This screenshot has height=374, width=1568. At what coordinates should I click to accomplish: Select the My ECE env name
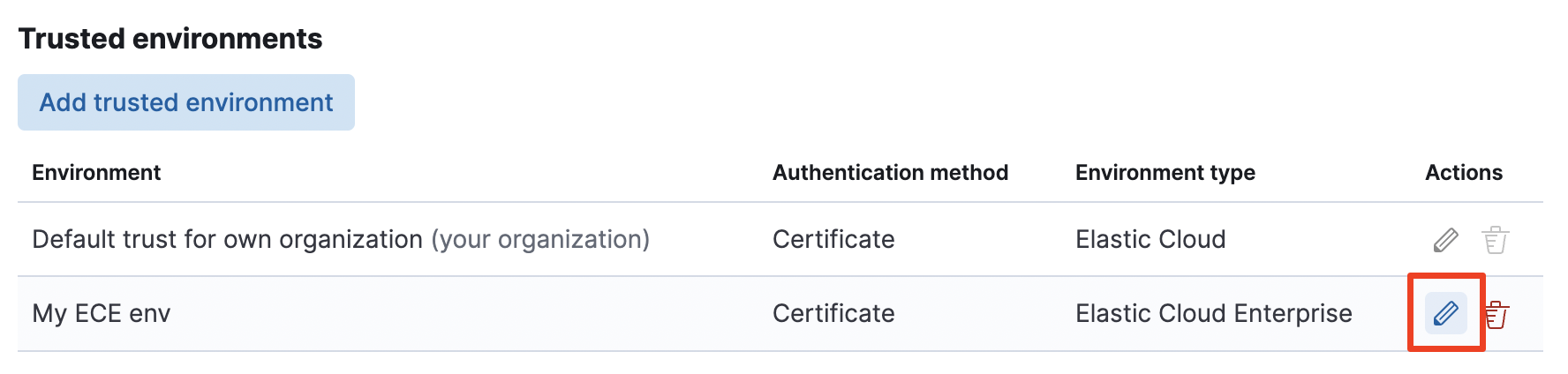click(101, 314)
